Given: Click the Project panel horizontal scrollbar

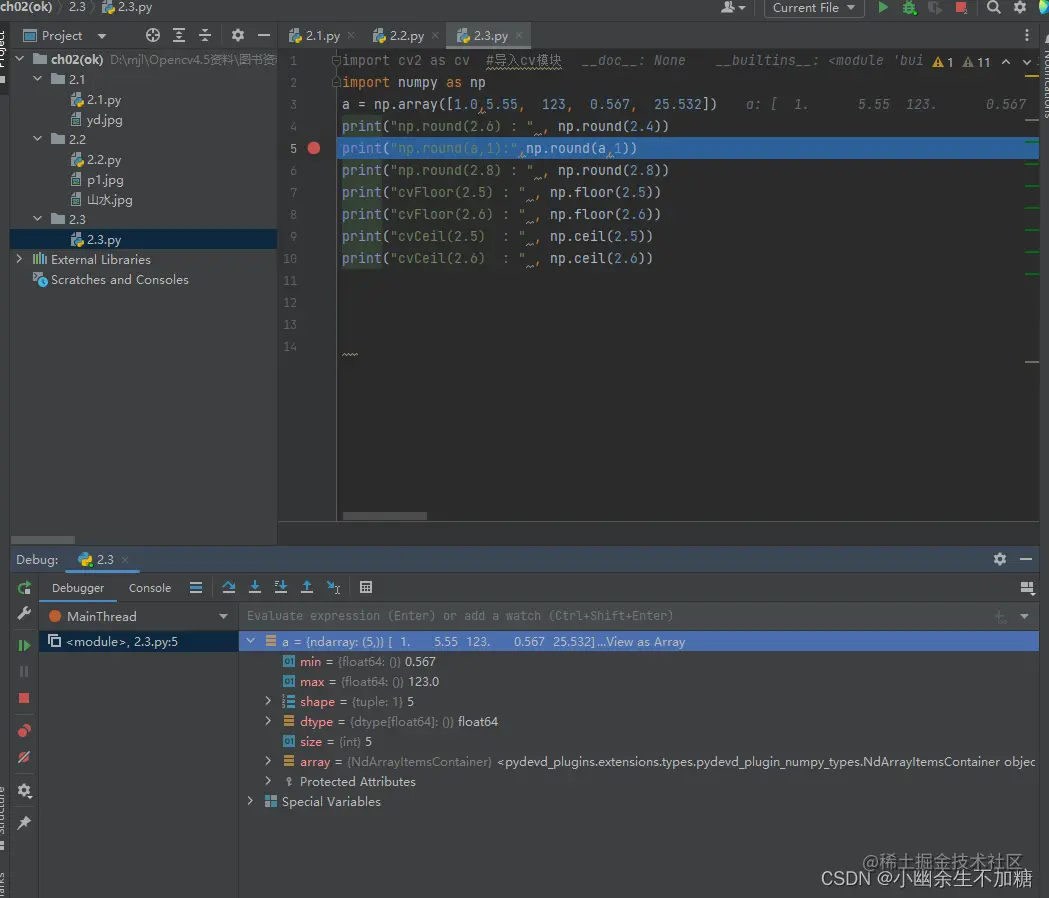Looking at the screenshot, I should [x=43, y=540].
